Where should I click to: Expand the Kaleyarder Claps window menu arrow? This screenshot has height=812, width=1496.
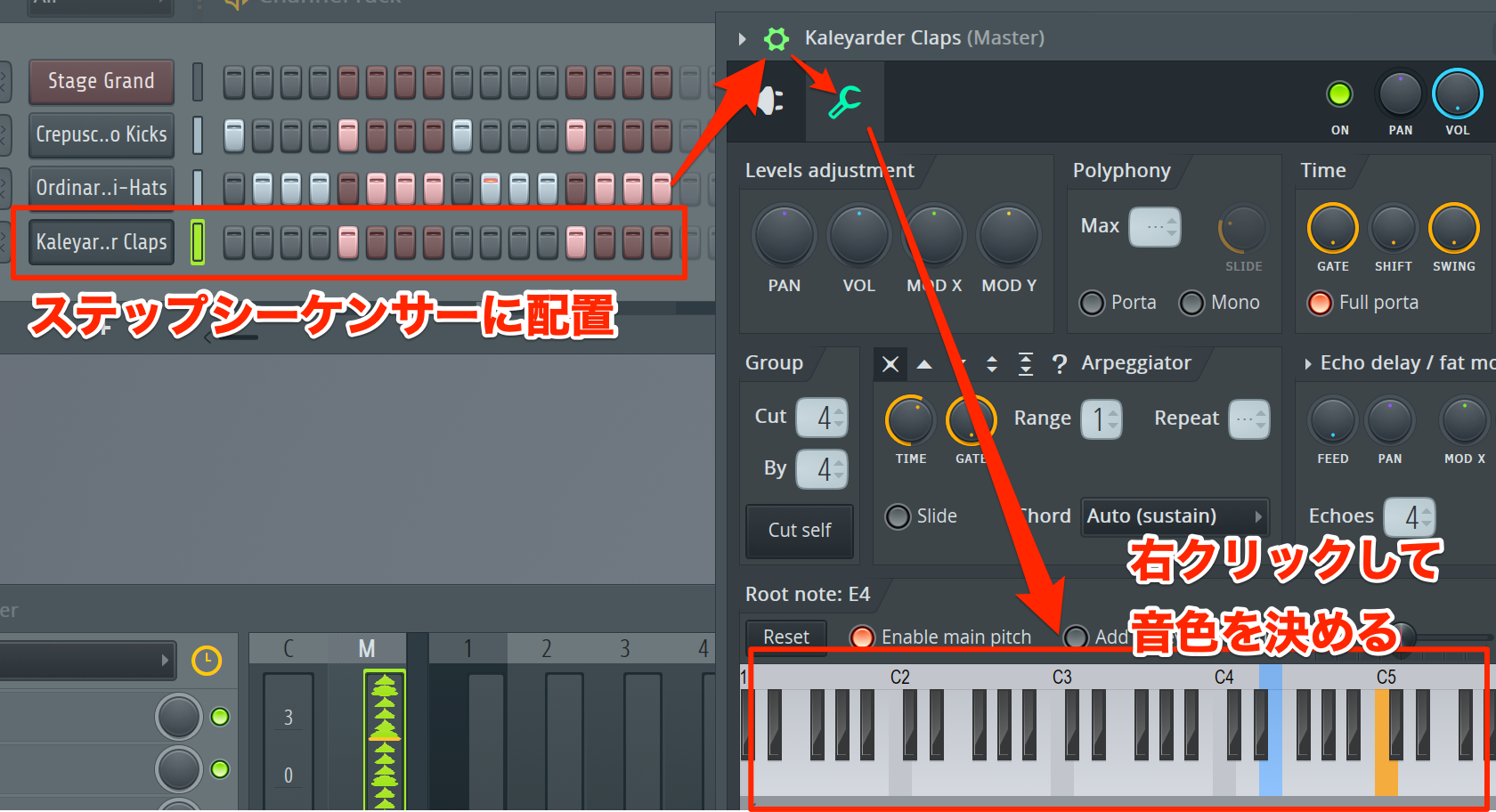742,38
